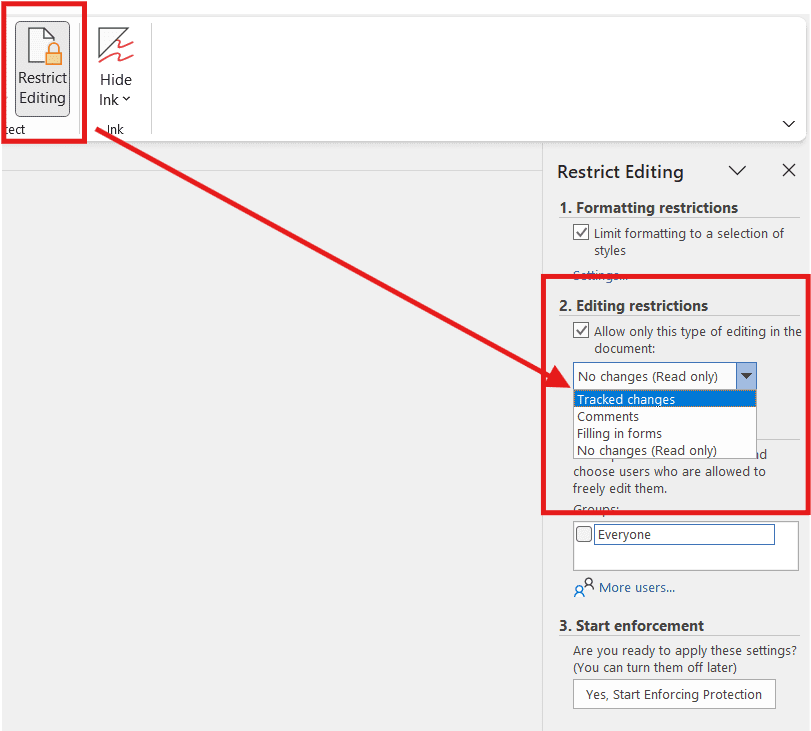Click the highlighted 'Tracked changes' entry
The height and width of the screenshot is (731, 811).
(x=626, y=398)
